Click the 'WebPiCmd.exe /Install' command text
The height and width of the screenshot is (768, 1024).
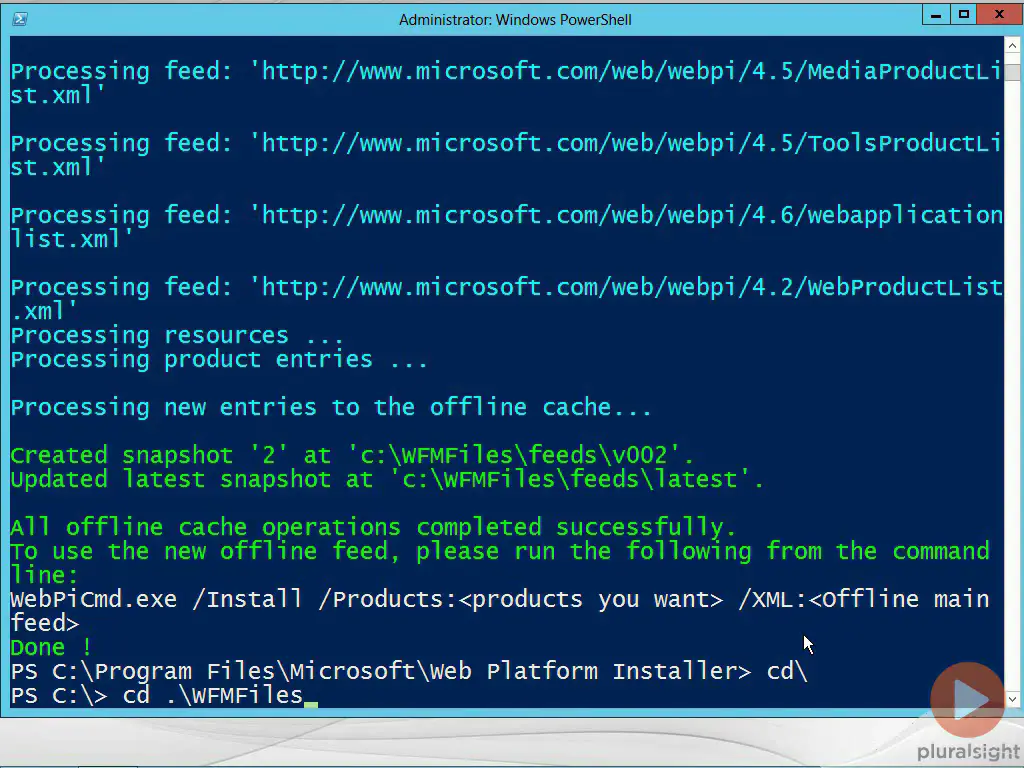(x=157, y=599)
